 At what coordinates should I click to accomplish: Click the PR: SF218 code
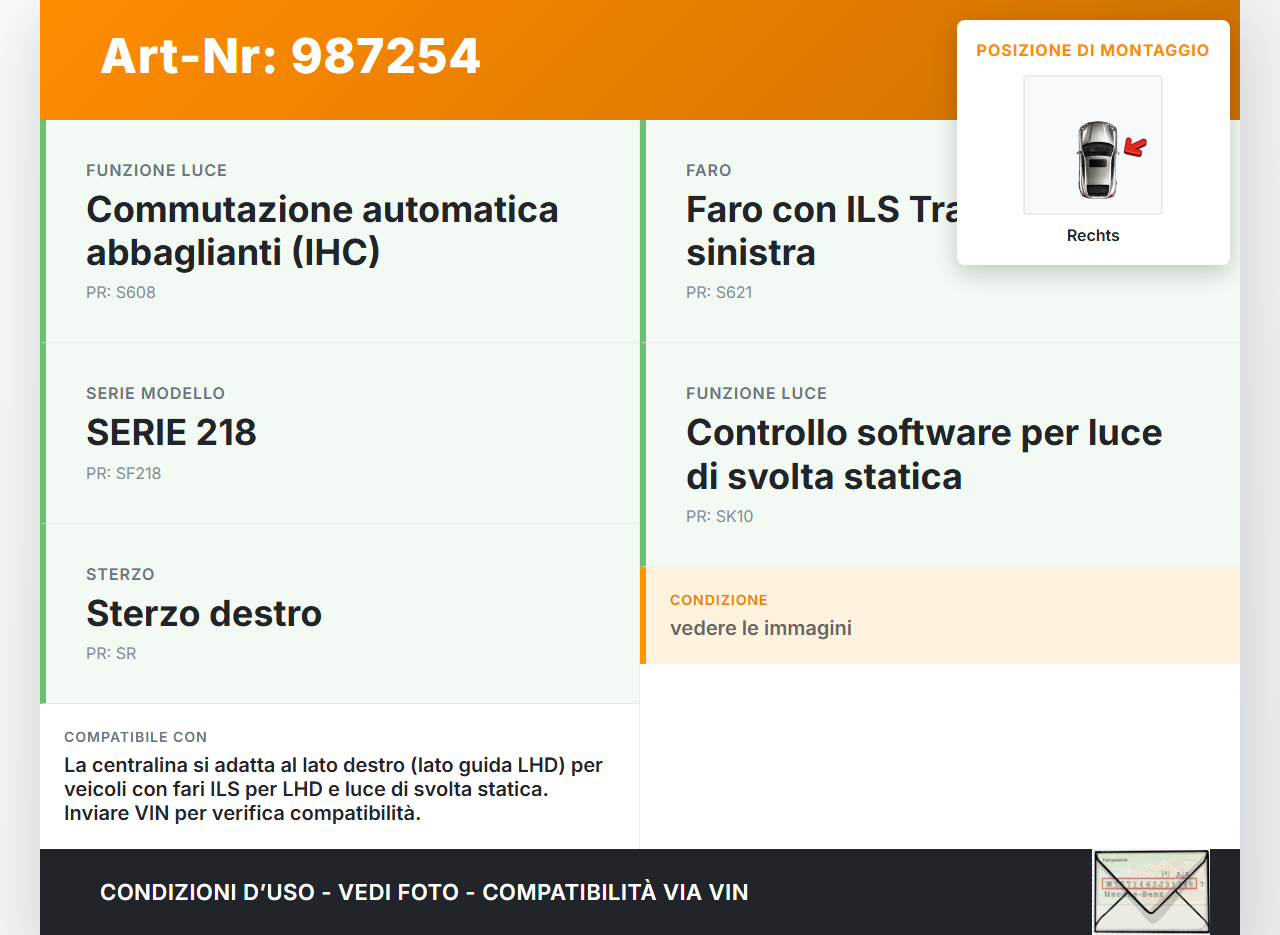[x=124, y=474]
